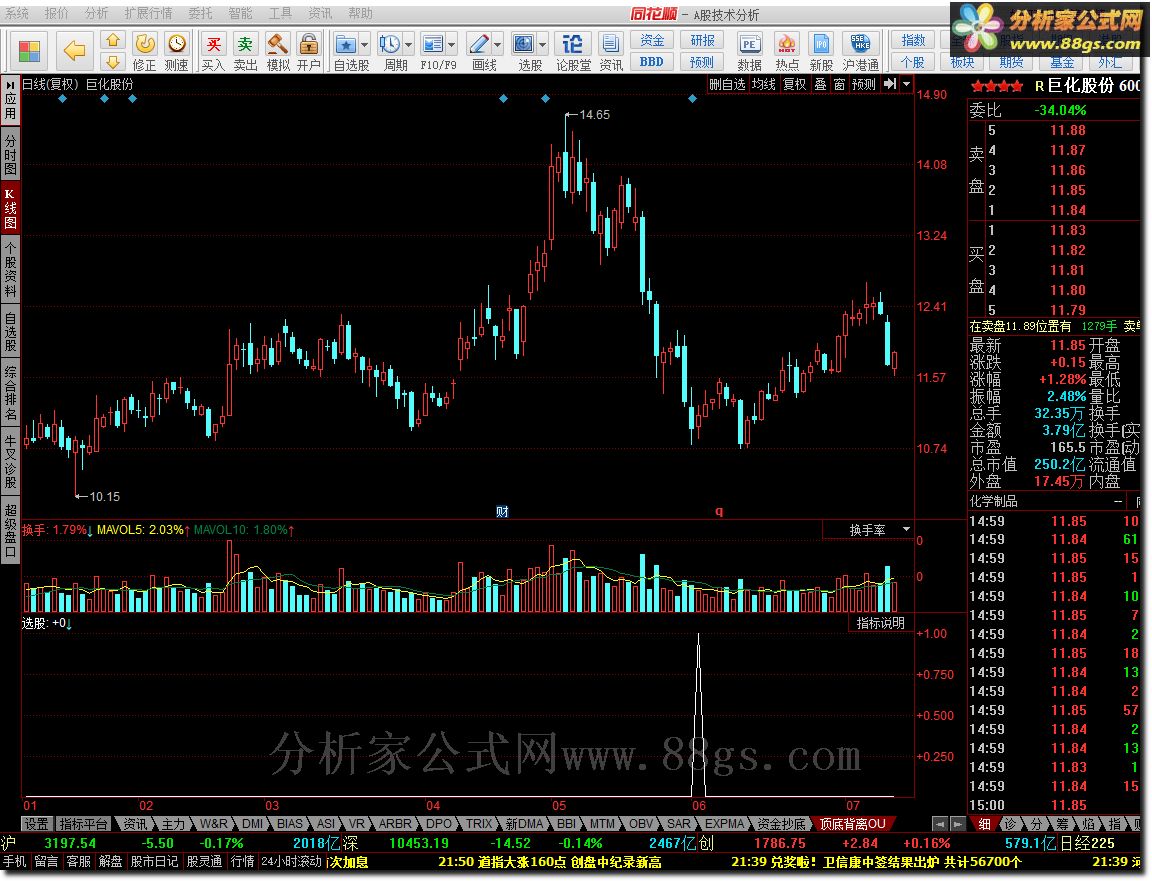Open 股市日记 in the bottom bar
1152x881 pixels.
154,862
